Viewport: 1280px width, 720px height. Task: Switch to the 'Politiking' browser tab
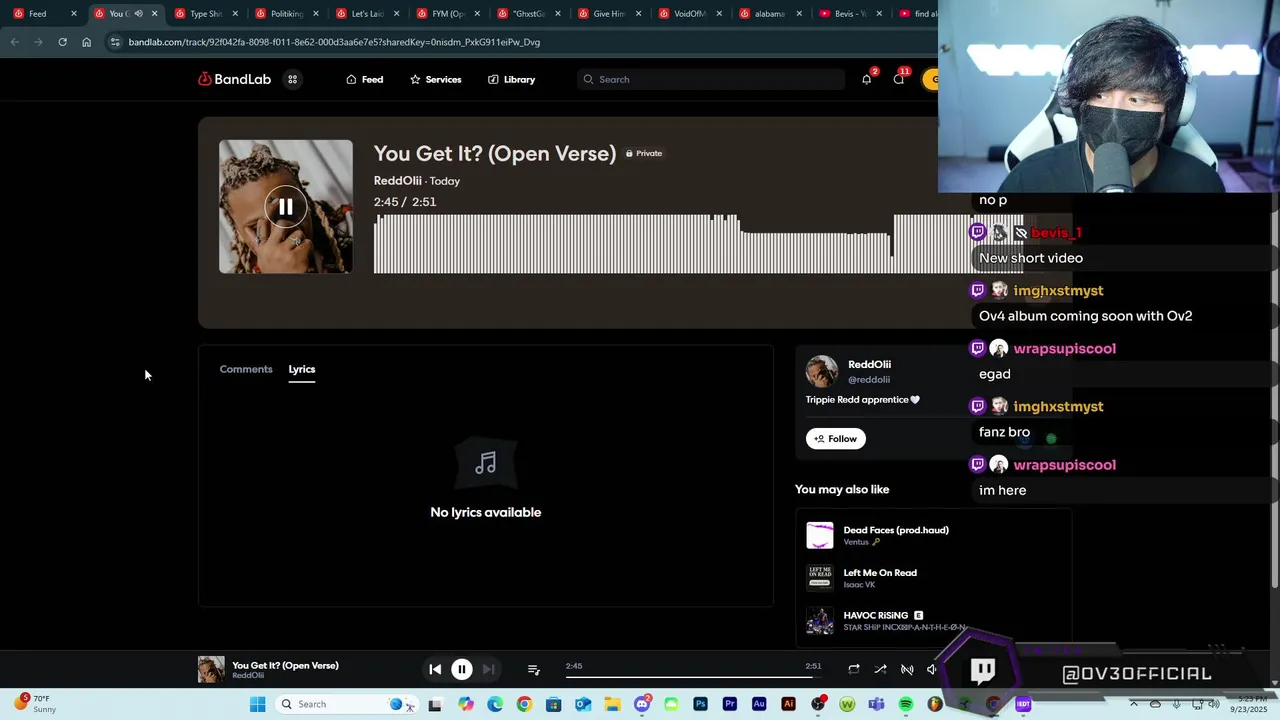click(x=287, y=14)
